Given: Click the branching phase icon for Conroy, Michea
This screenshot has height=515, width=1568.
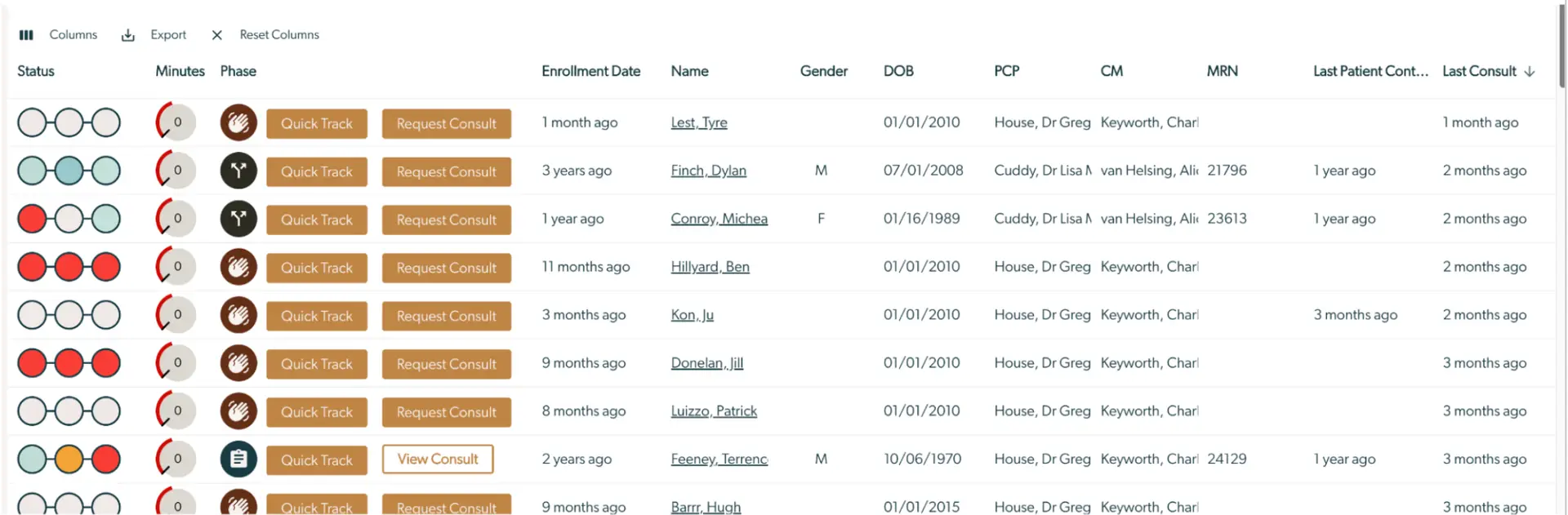Looking at the screenshot, I should 238,219.
